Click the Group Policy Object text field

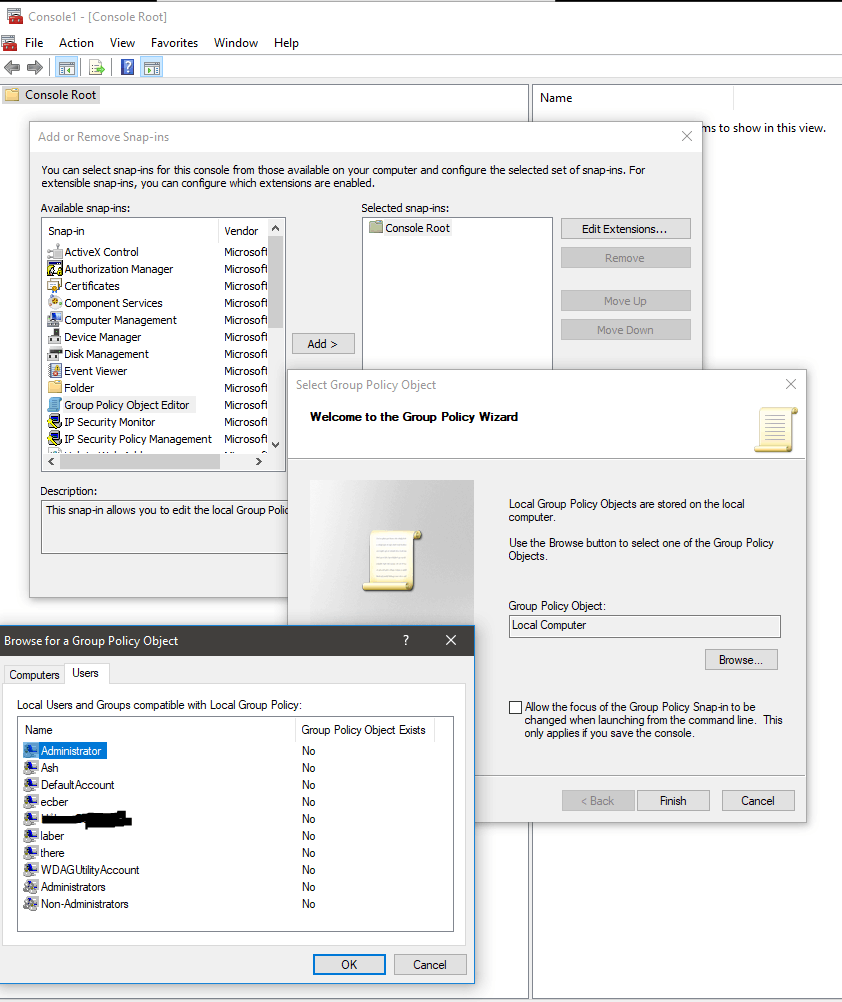click(x=645, y=626)
